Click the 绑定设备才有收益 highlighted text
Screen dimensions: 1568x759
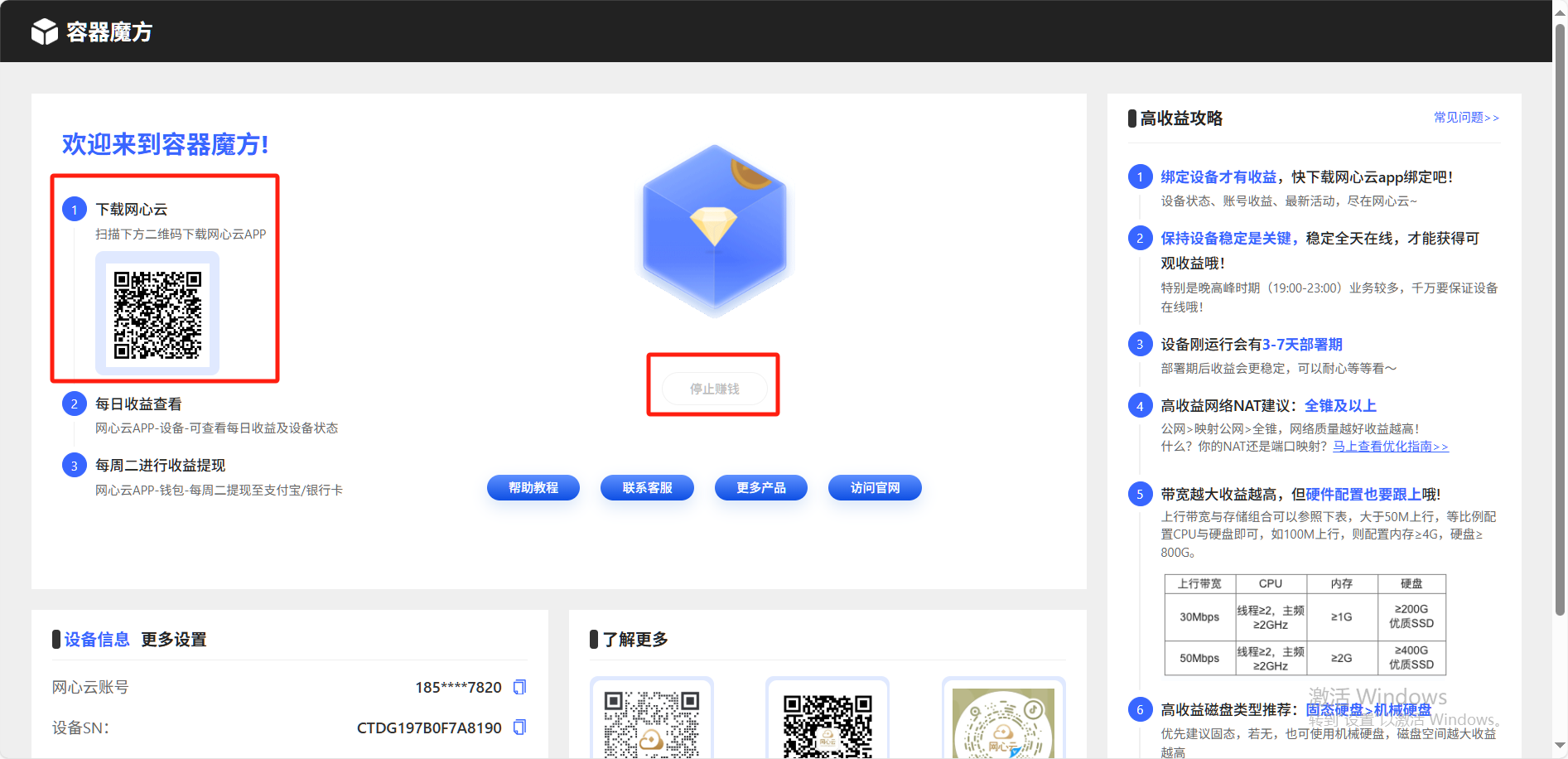(x=1218, y=176)
